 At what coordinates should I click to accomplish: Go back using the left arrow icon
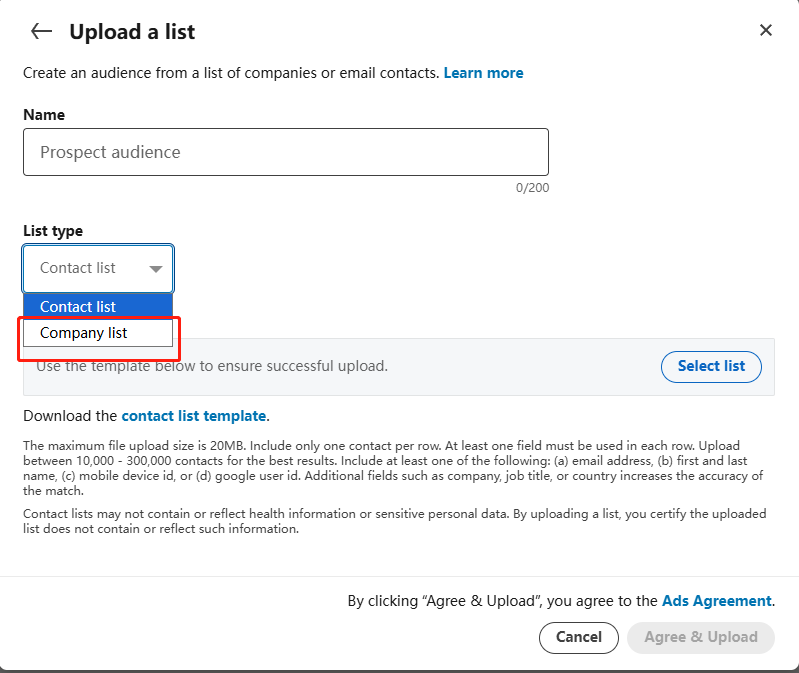click(41, 31)
